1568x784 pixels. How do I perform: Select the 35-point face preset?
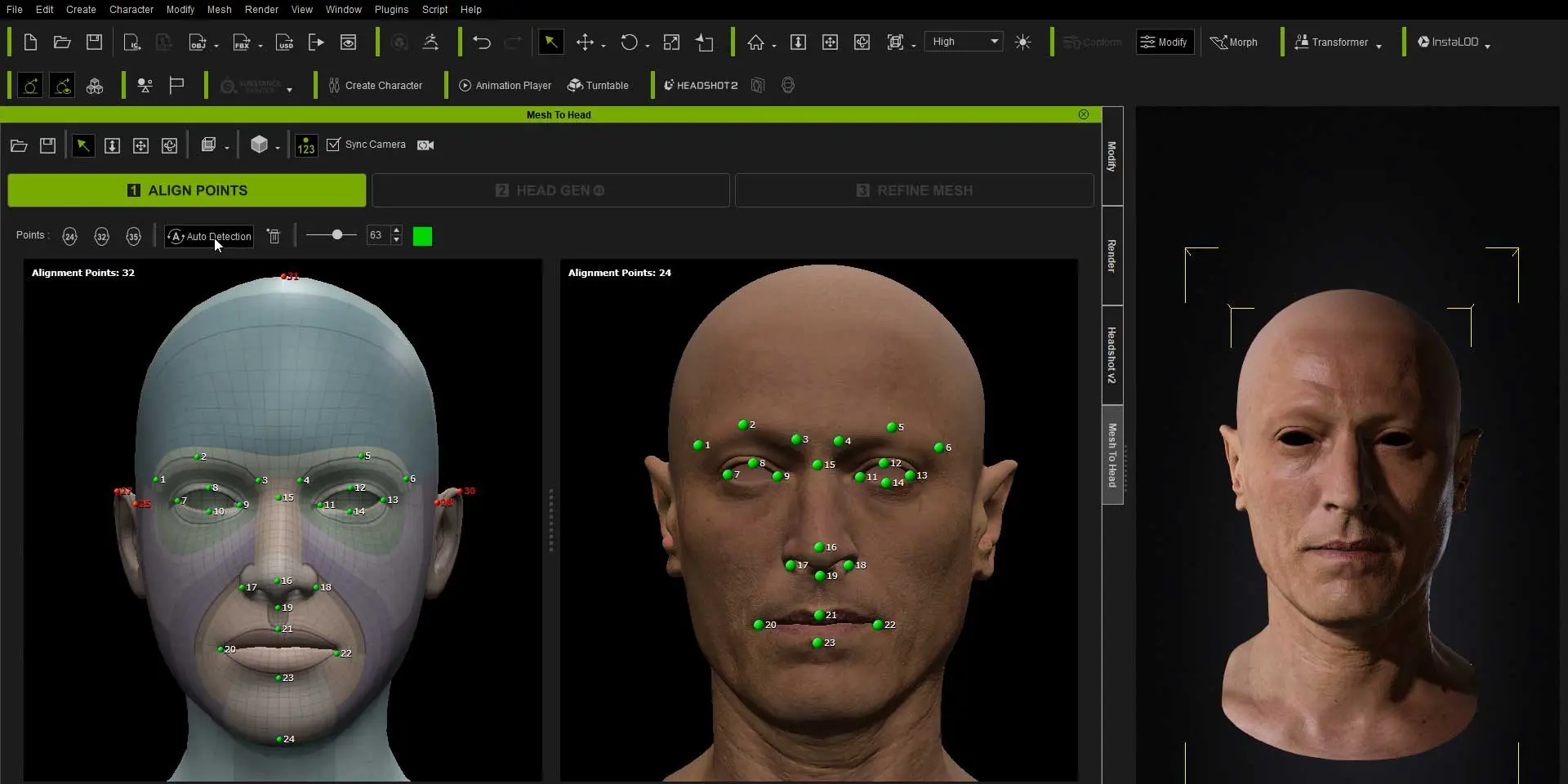tap(133, 237)
